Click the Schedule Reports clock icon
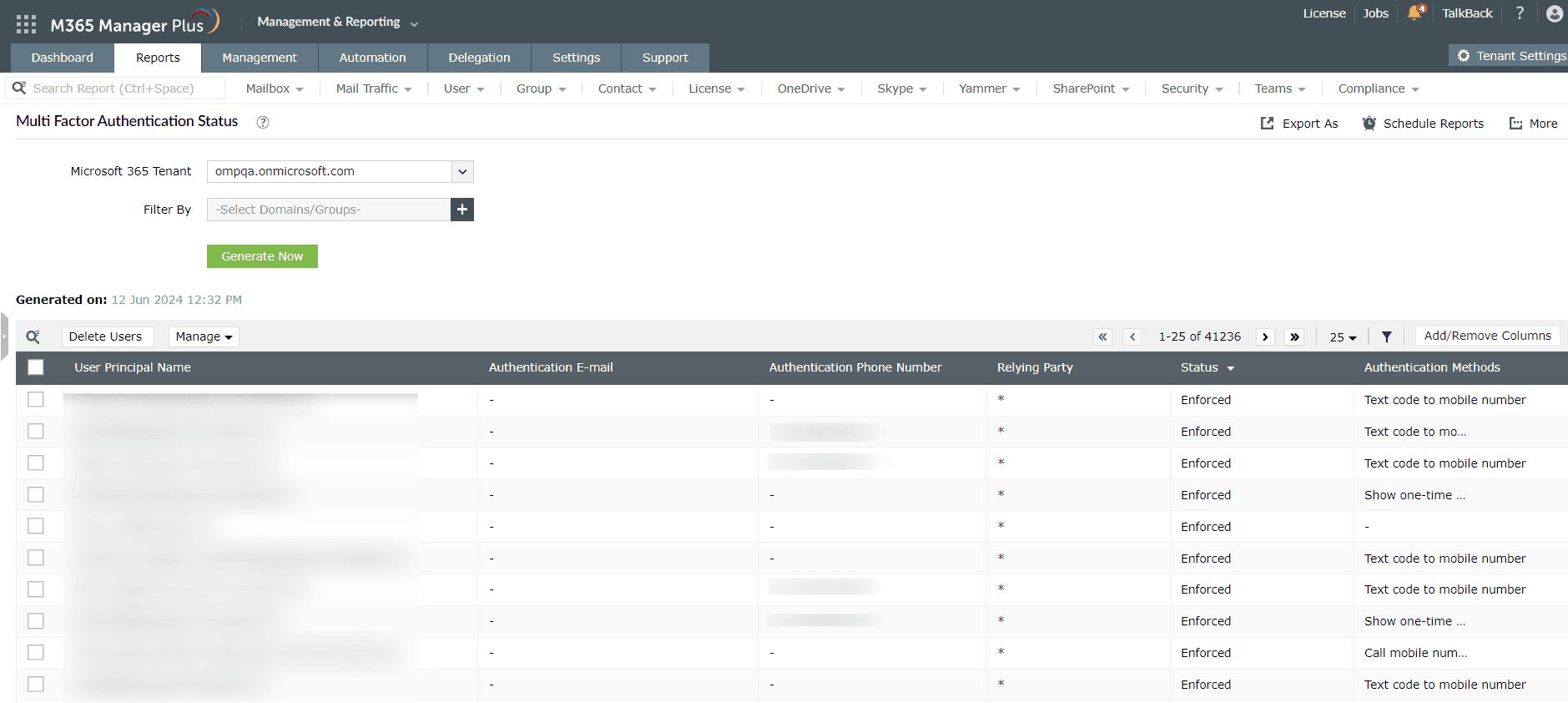Screen dimensions: 1568x703 pyautogui.click(x=1369, y=124)
